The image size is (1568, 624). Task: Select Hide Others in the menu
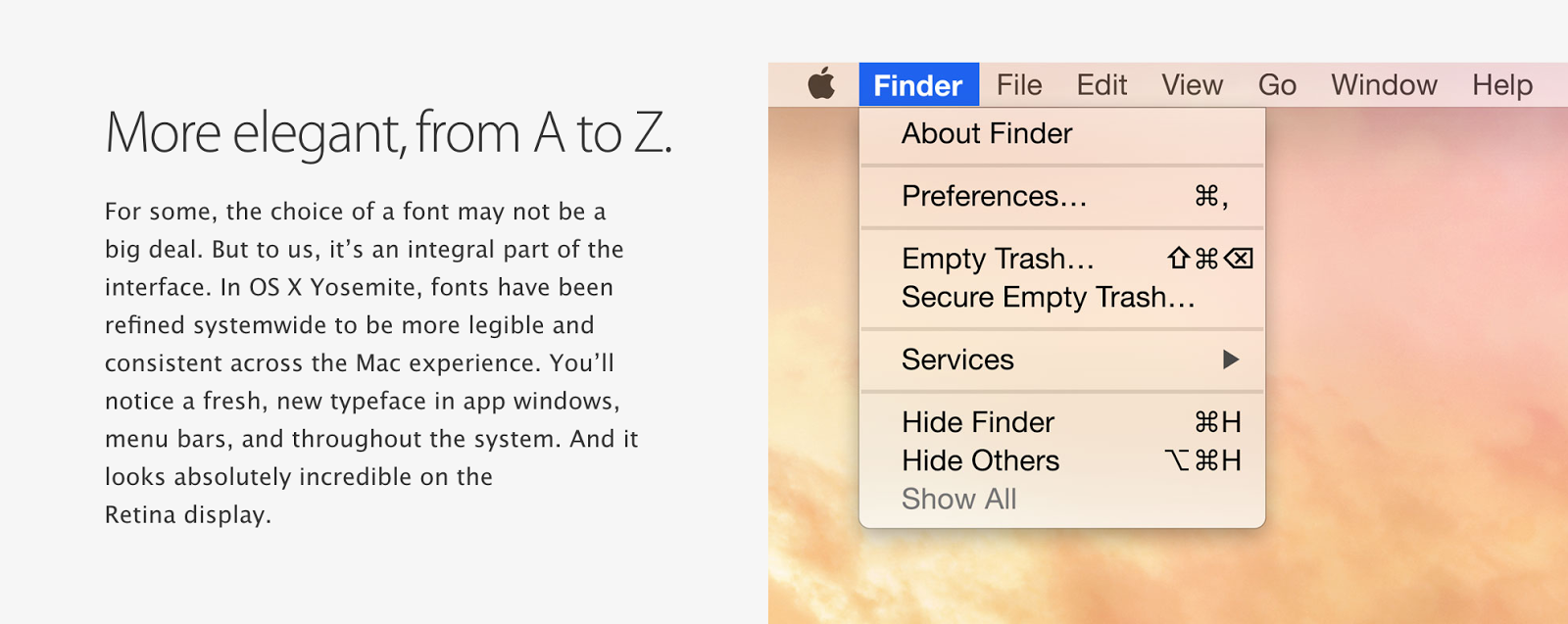(x=1062, y=460)
